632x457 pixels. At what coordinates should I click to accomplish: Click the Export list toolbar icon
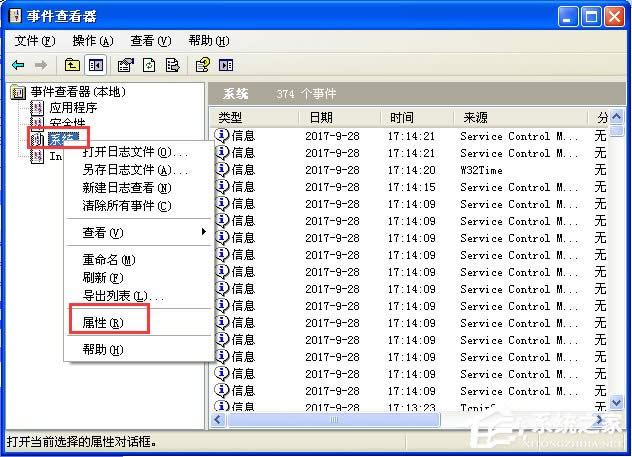click(x=173, y=65)
